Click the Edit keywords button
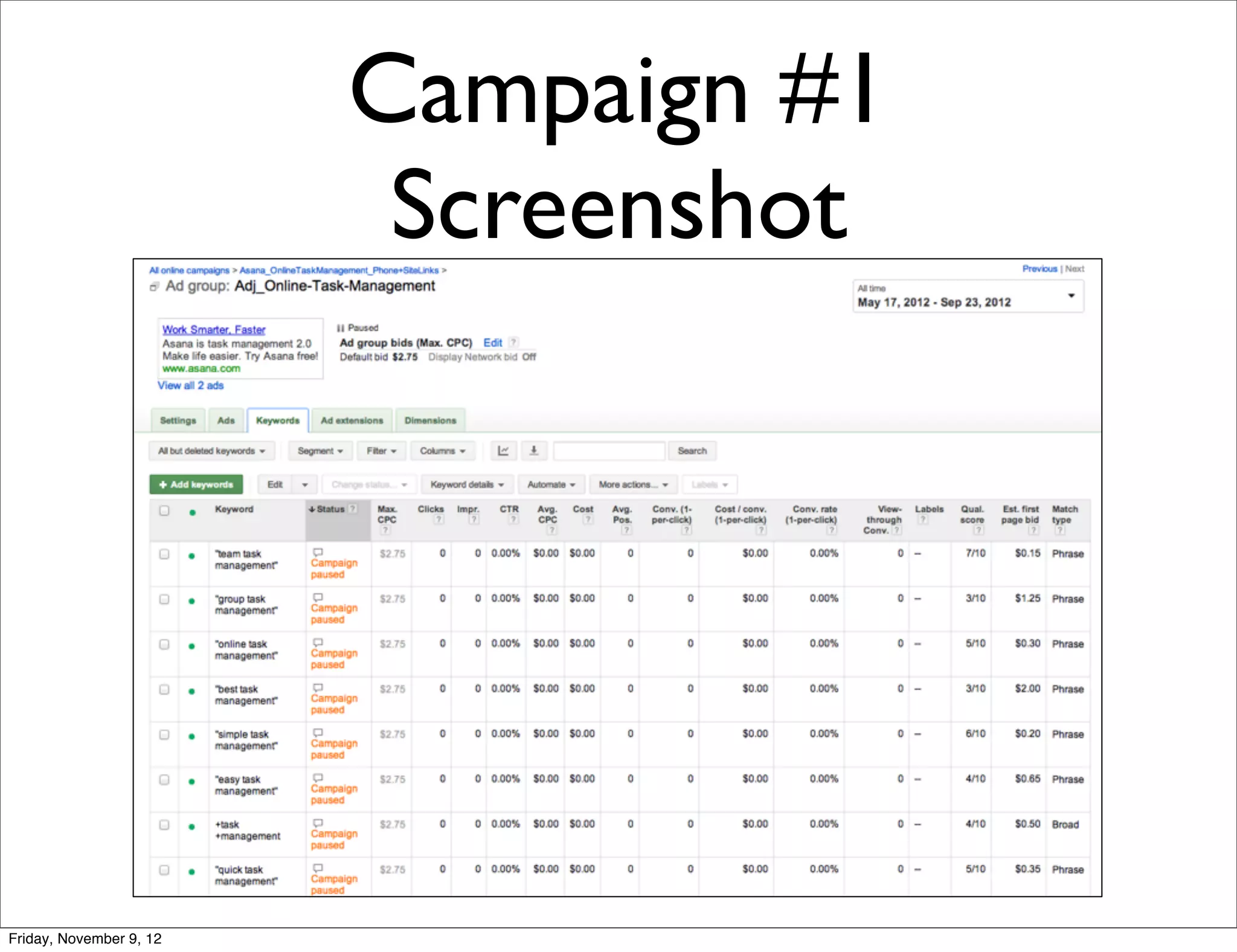This screenshot has height=952, width=1237. [275, 484]
